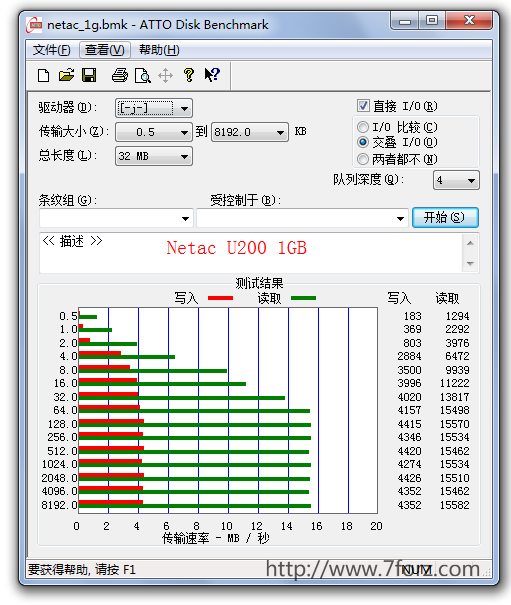The height and width of the screenshot is (605, 511).
Task: Click status bar text 要获得帮助, 请按 F1
Action: click(x=82, y=570)
